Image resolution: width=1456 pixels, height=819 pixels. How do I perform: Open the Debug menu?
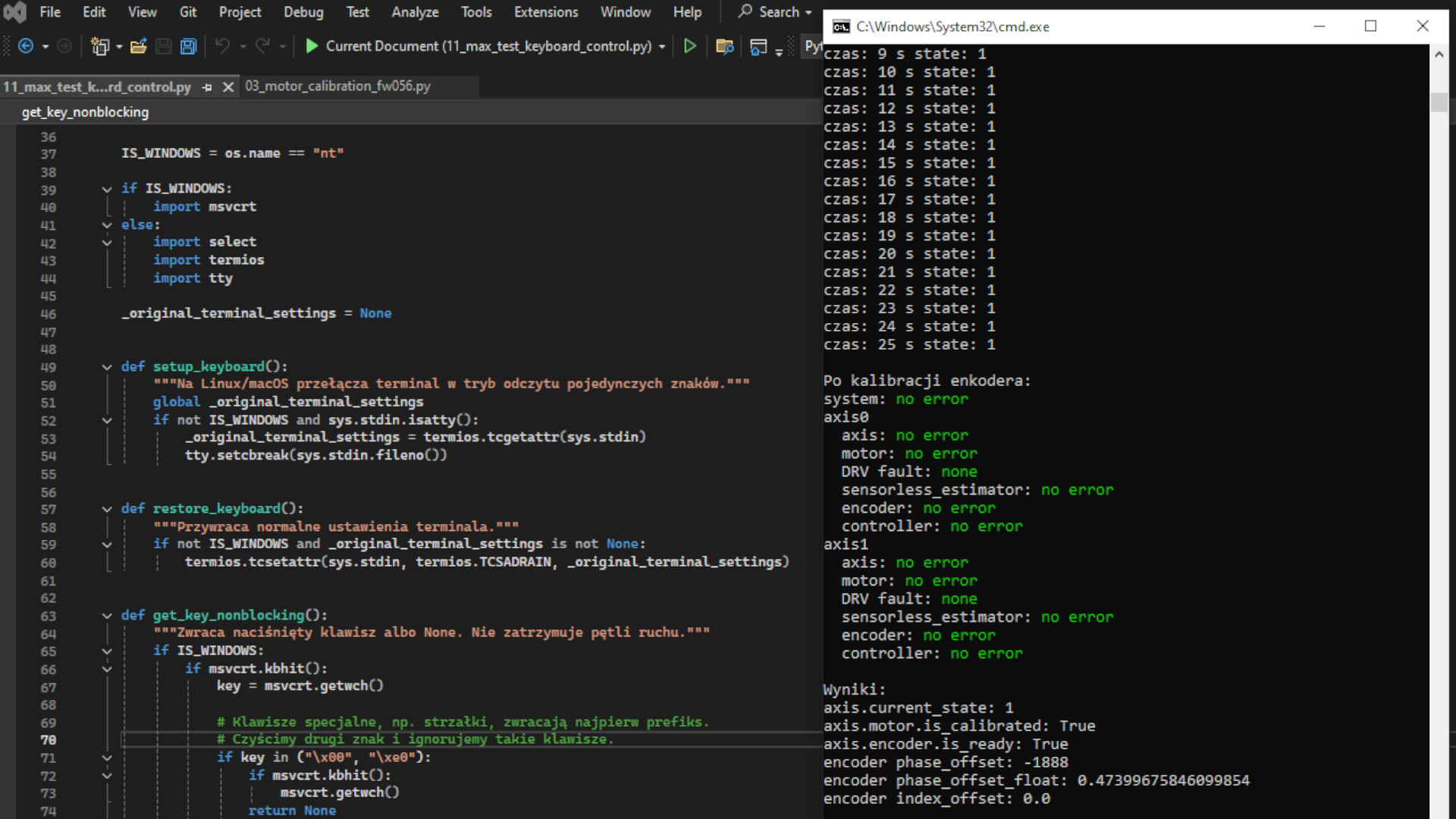click(x=303, y=12)
